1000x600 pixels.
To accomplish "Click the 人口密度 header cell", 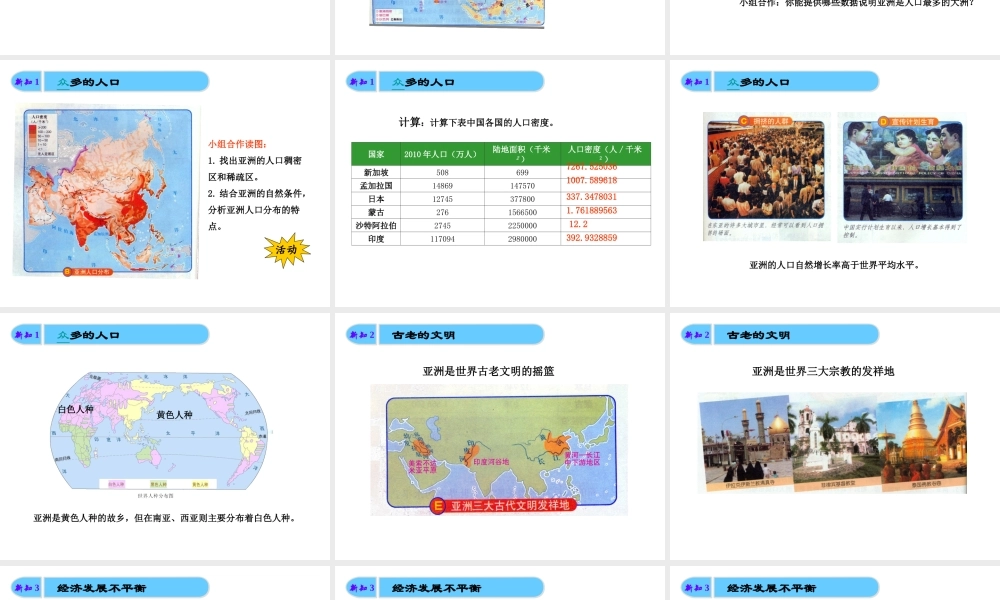I will pos(605,154).
